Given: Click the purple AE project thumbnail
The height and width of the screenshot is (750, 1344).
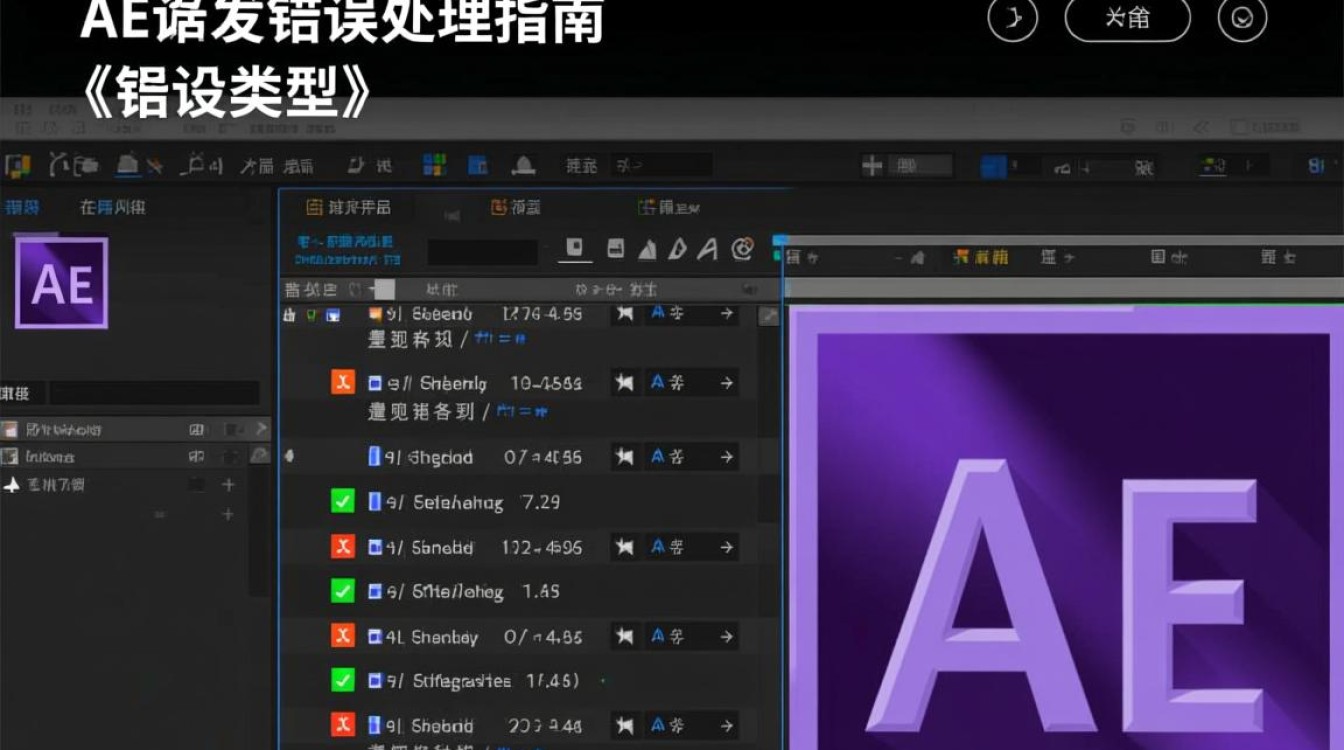Looking at the screenshot, I should click(x=62, y=280).
